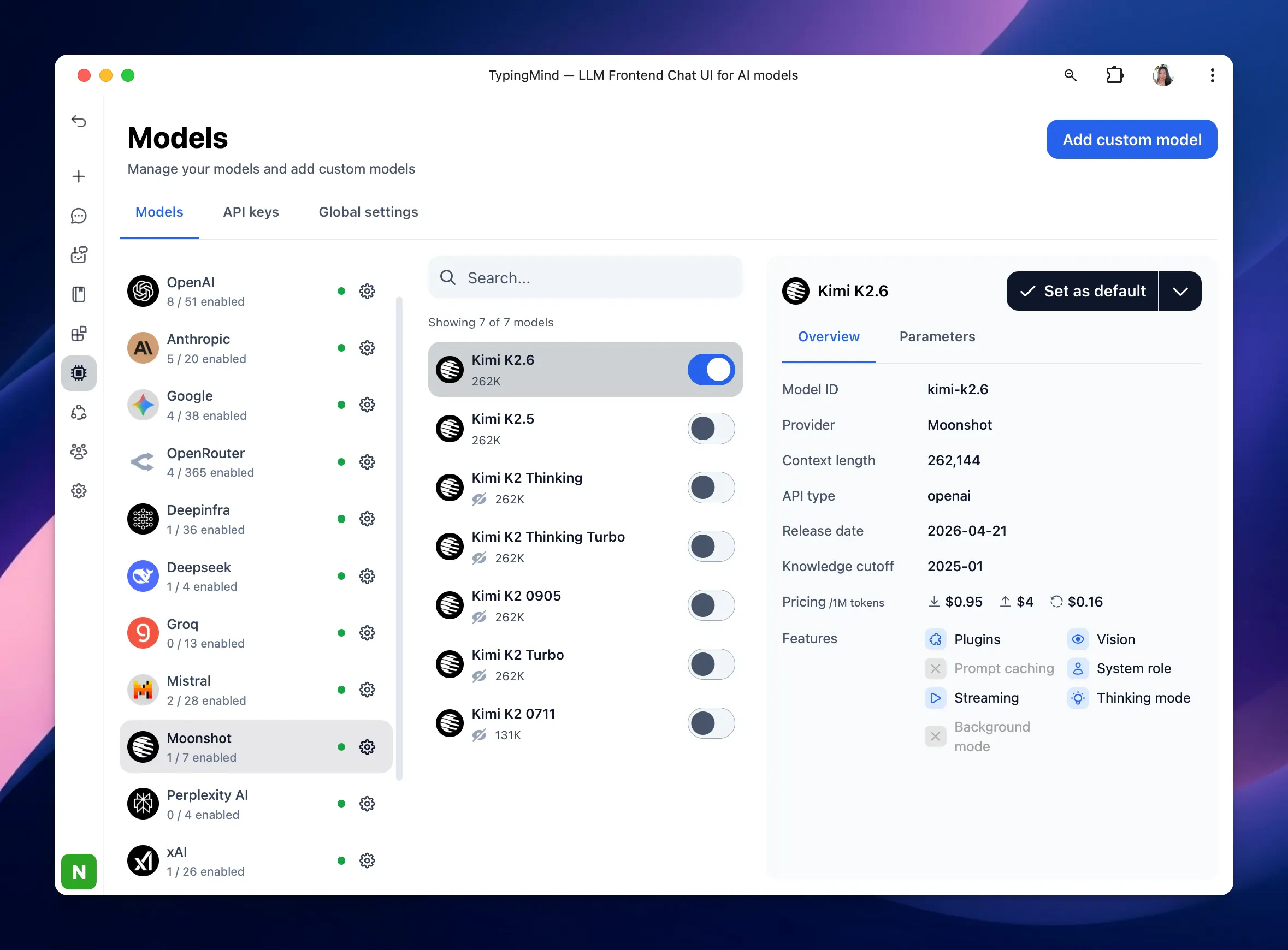The width and height of the screenshot is (1288, 950).
Task: Disable the Kimi K2.6 model toggle
Action: pyautogui.click(x=711, y=370)
